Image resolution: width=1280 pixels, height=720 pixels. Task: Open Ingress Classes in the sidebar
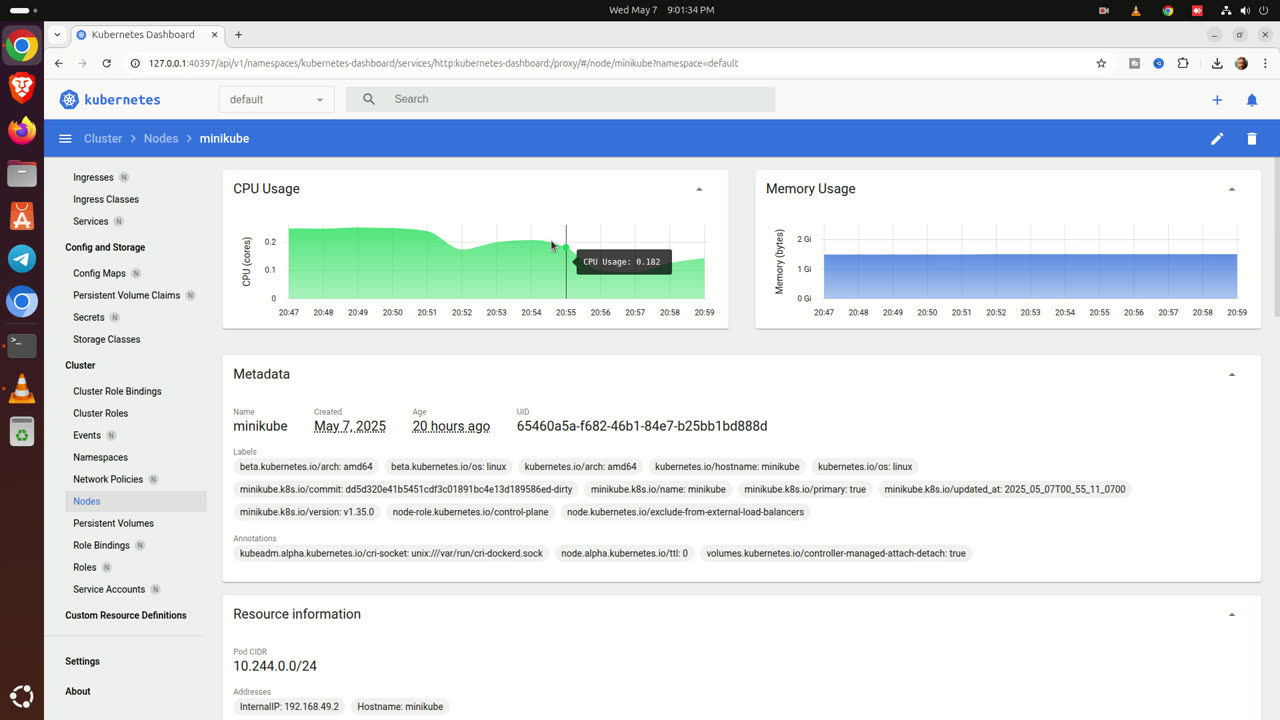(x=106, y=199)
